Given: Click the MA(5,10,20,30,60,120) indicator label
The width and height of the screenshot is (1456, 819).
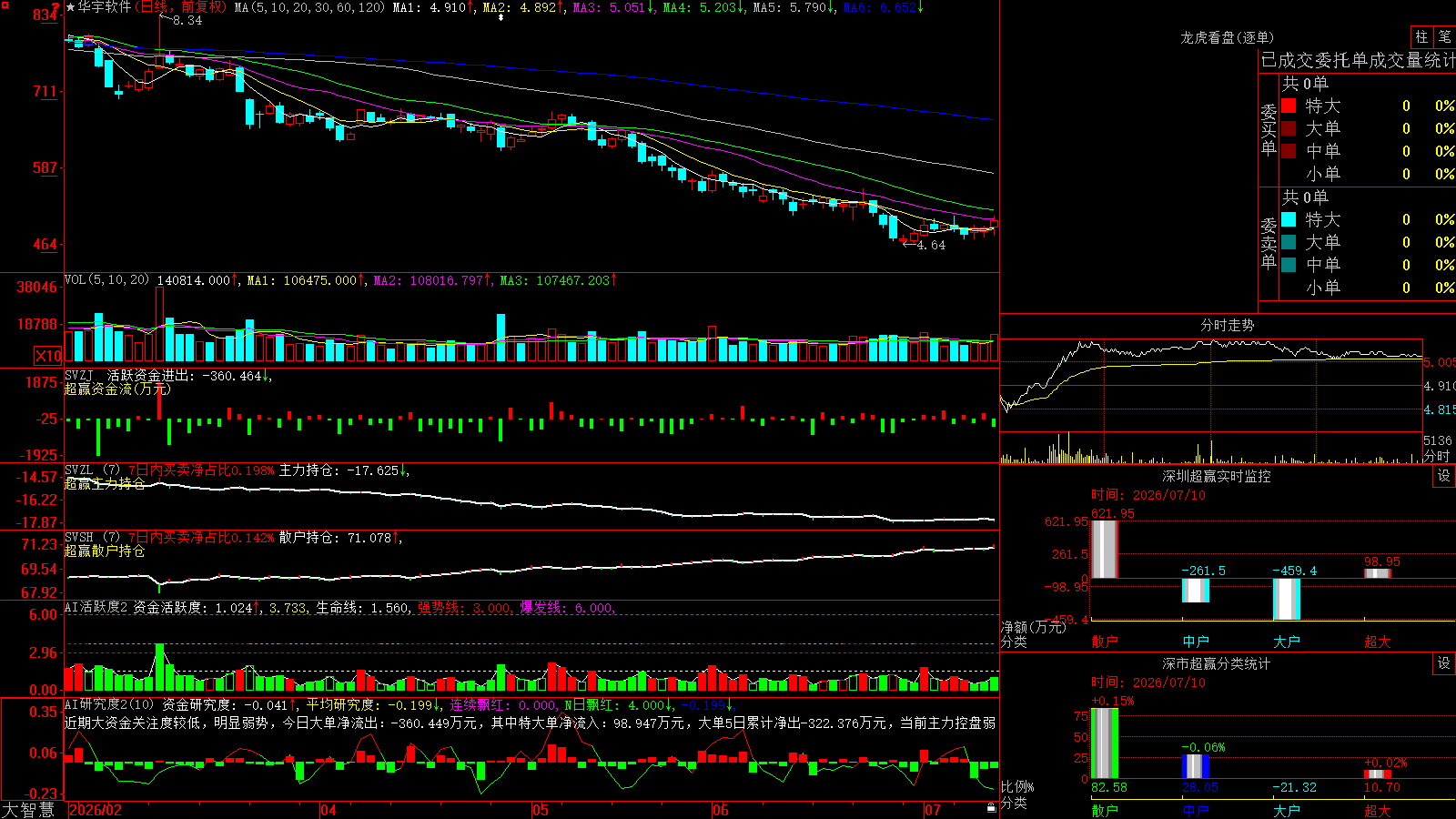Looking at the screenshot, I should click(x=310, y=7).
